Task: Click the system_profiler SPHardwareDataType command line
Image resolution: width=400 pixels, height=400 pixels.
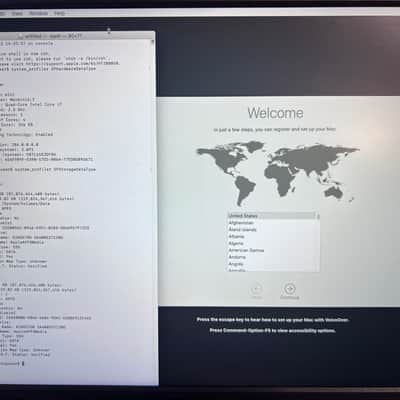Action: pos(48,69)
